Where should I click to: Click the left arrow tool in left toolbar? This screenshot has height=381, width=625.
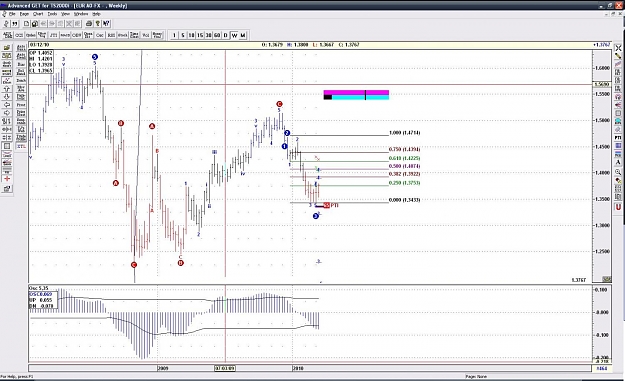(7, 105)
